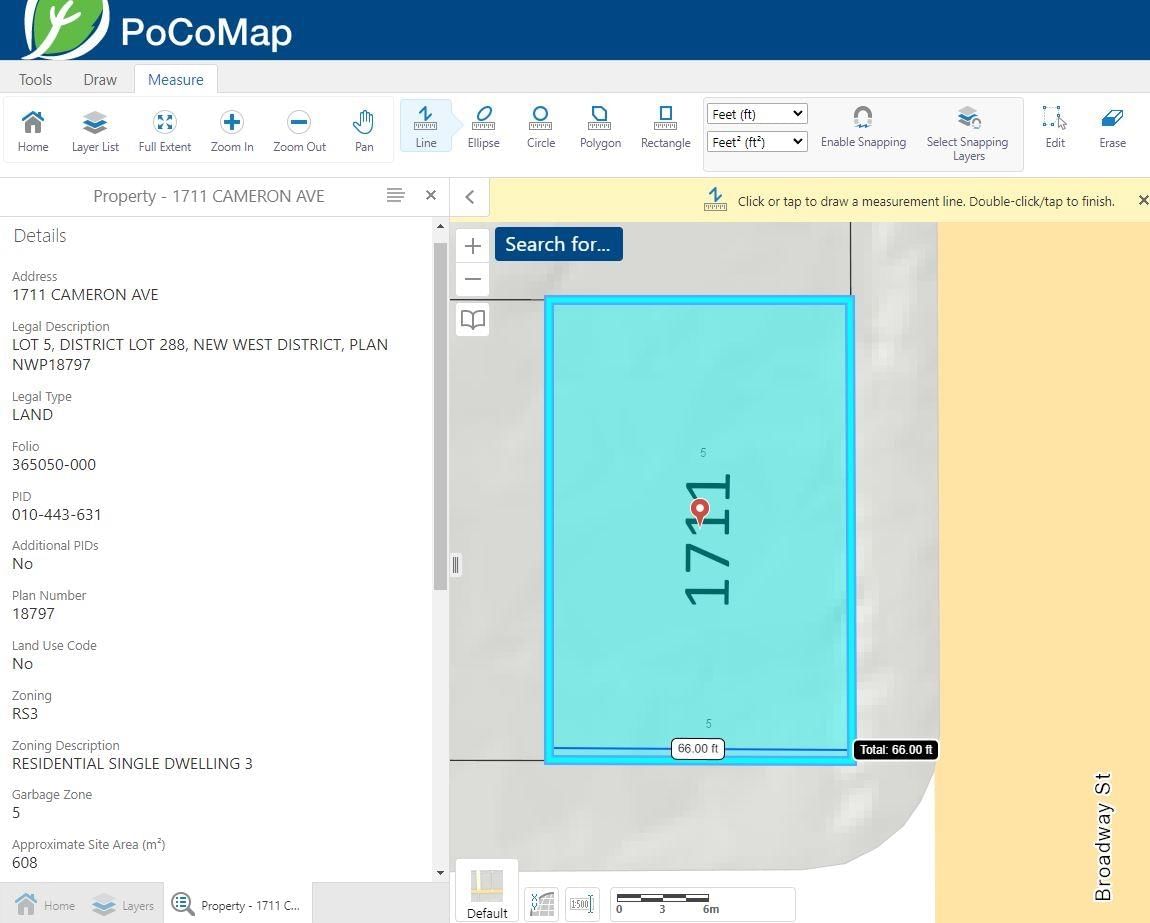1150x923 pixels.
Task: Click the PoCoMap logo
Action: coord(159,30)
